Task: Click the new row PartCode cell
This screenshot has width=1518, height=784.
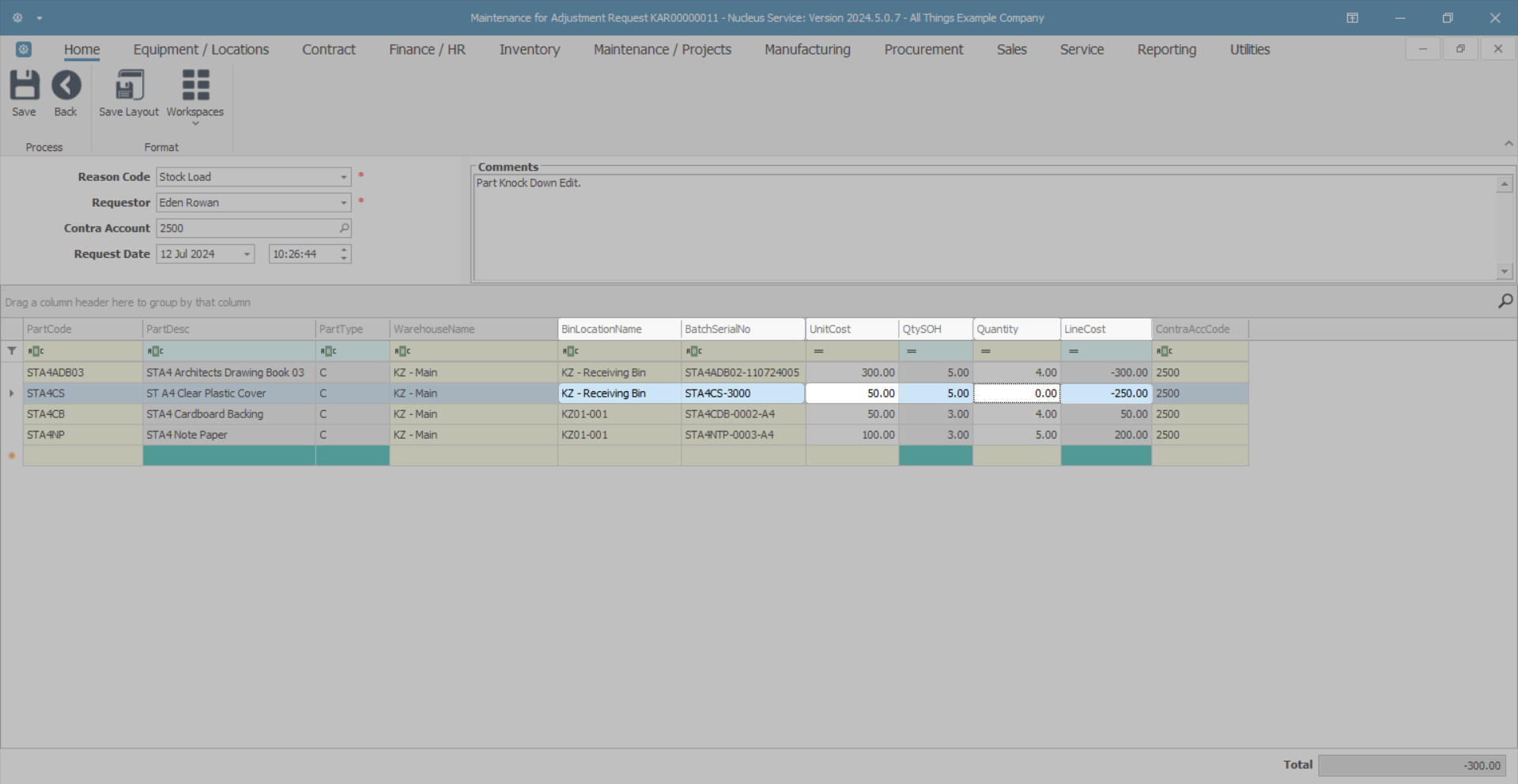Action: click(82, 456)
